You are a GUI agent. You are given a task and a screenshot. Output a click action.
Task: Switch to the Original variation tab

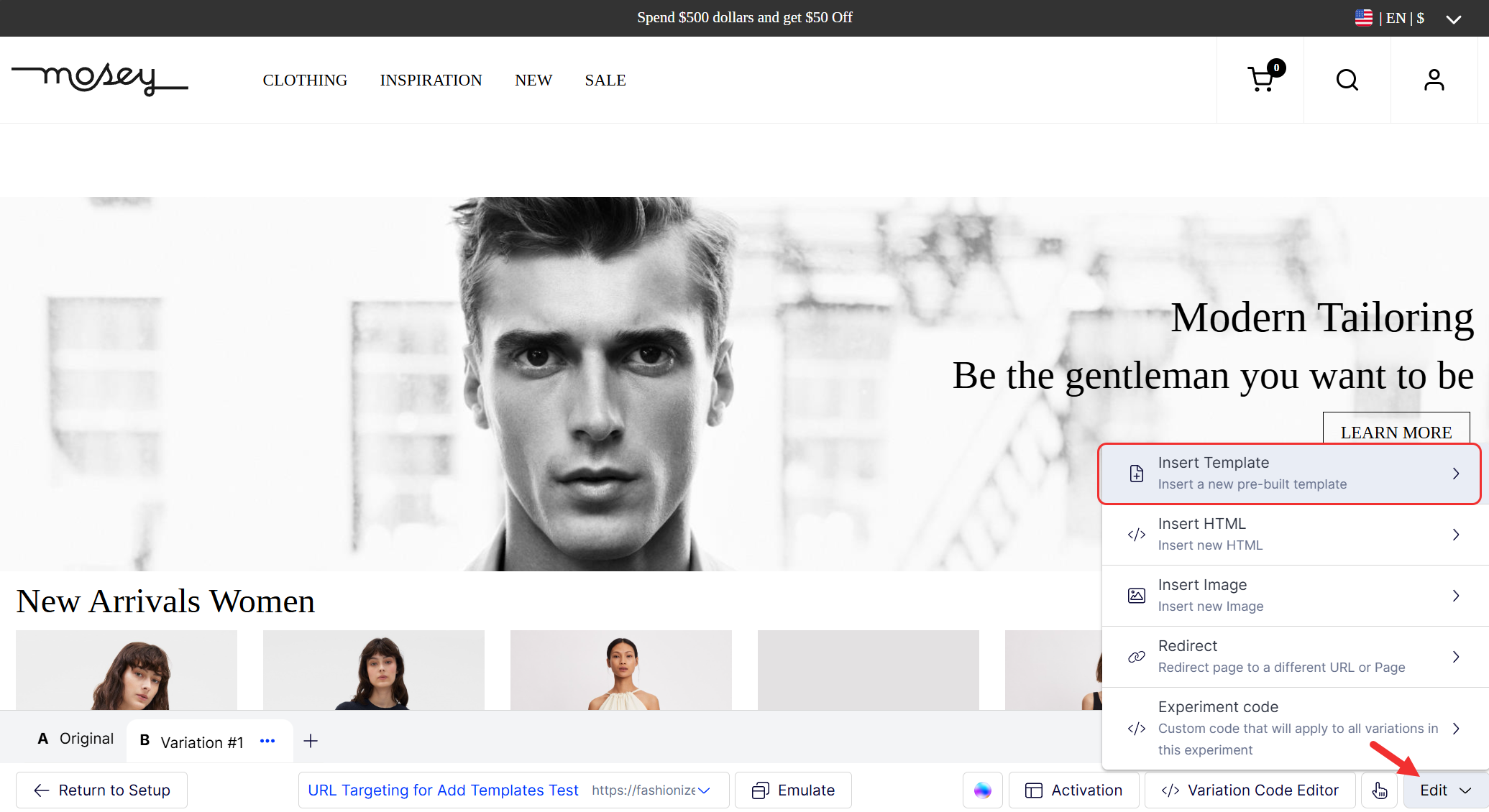pyautogui.click(x=76, y=739)
